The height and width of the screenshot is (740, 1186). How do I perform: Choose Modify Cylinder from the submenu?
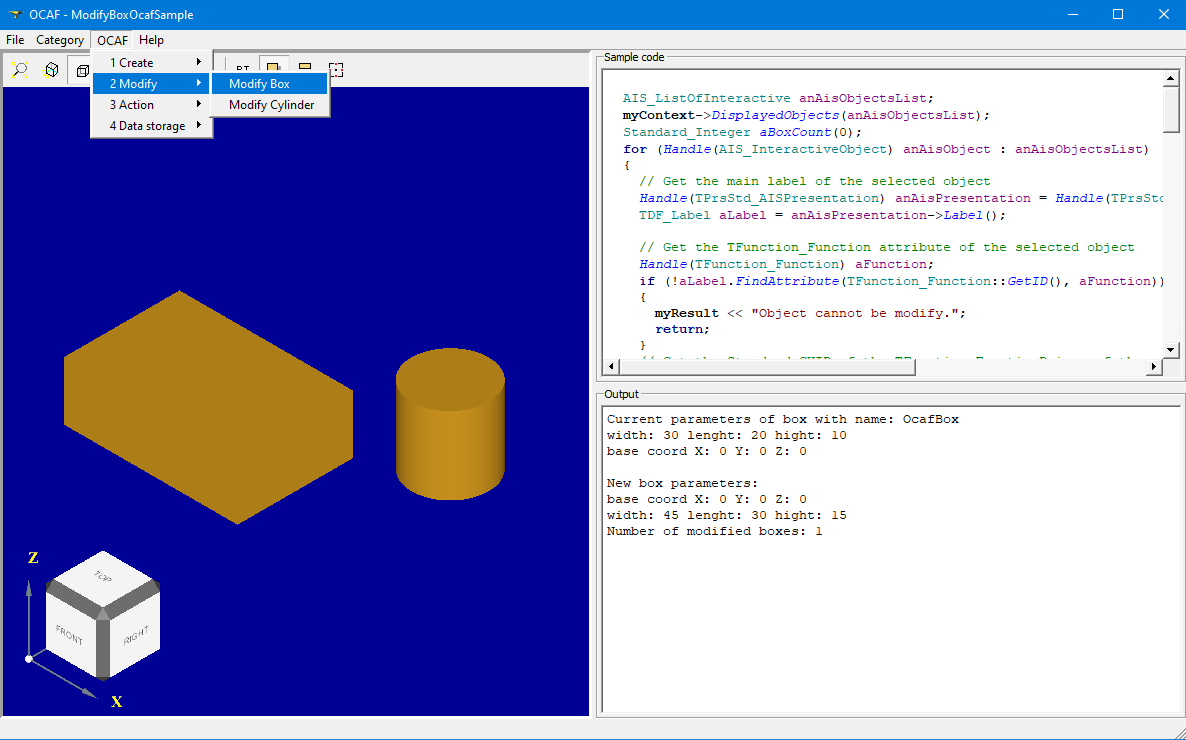click(x=270, y=105)
